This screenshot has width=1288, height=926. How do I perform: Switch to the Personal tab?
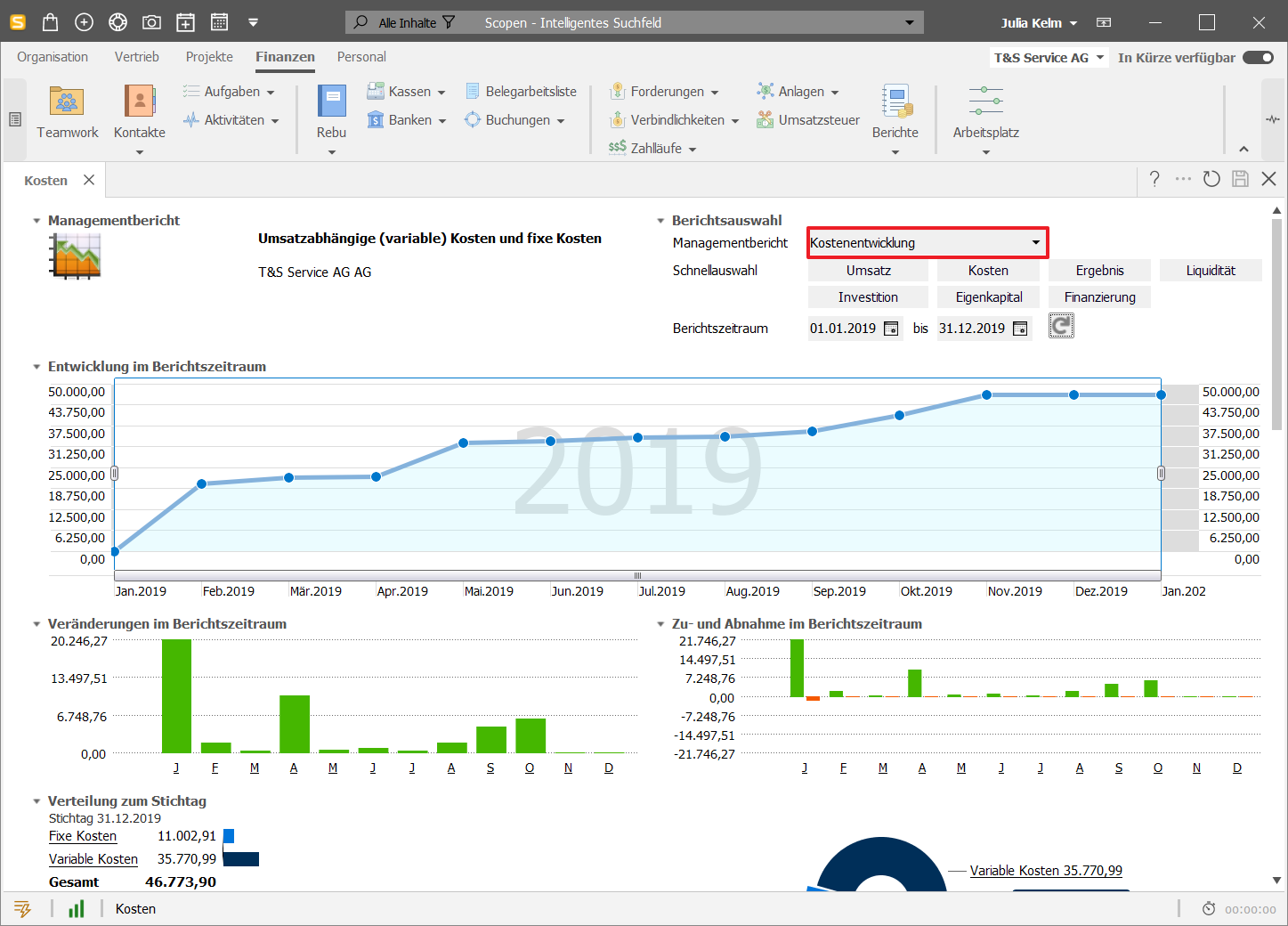[x=361, y=56]
